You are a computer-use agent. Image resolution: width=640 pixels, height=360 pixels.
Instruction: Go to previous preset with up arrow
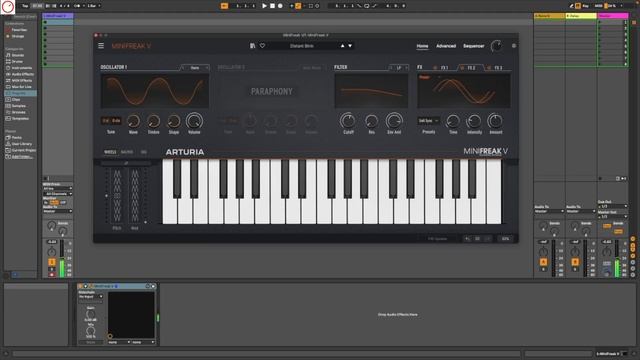coord(342,46)
